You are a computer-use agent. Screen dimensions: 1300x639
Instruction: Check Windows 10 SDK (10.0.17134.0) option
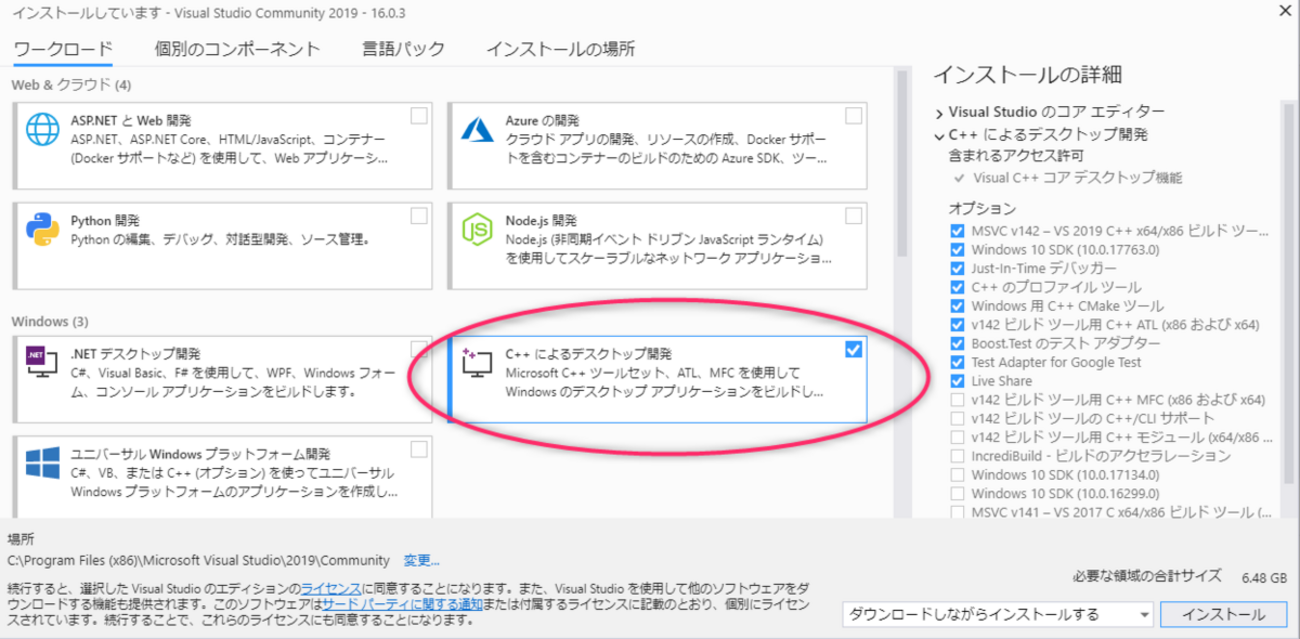point(958,475)
